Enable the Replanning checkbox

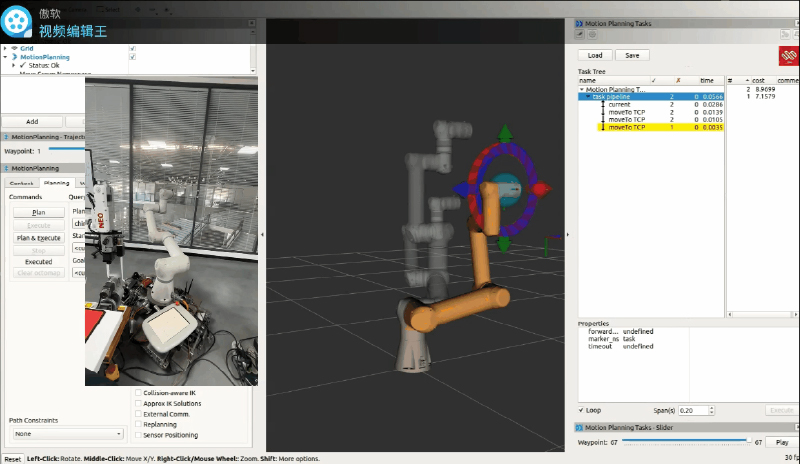[x=138, y=424]
